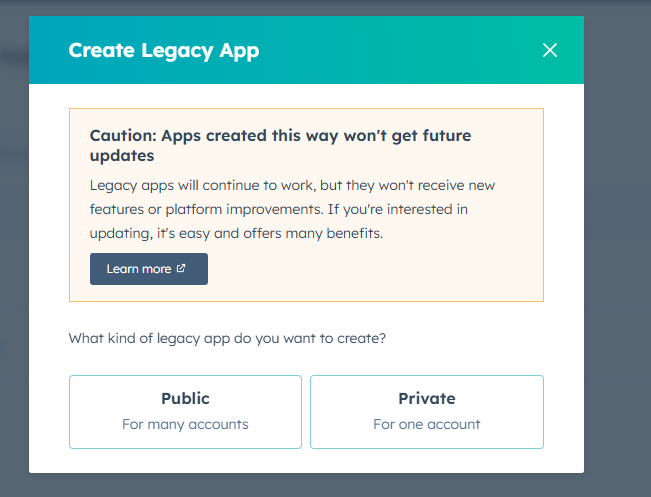Choose the Private legacy app option
The height and width of the screenshot is (497, 651).
pos(427,411)
